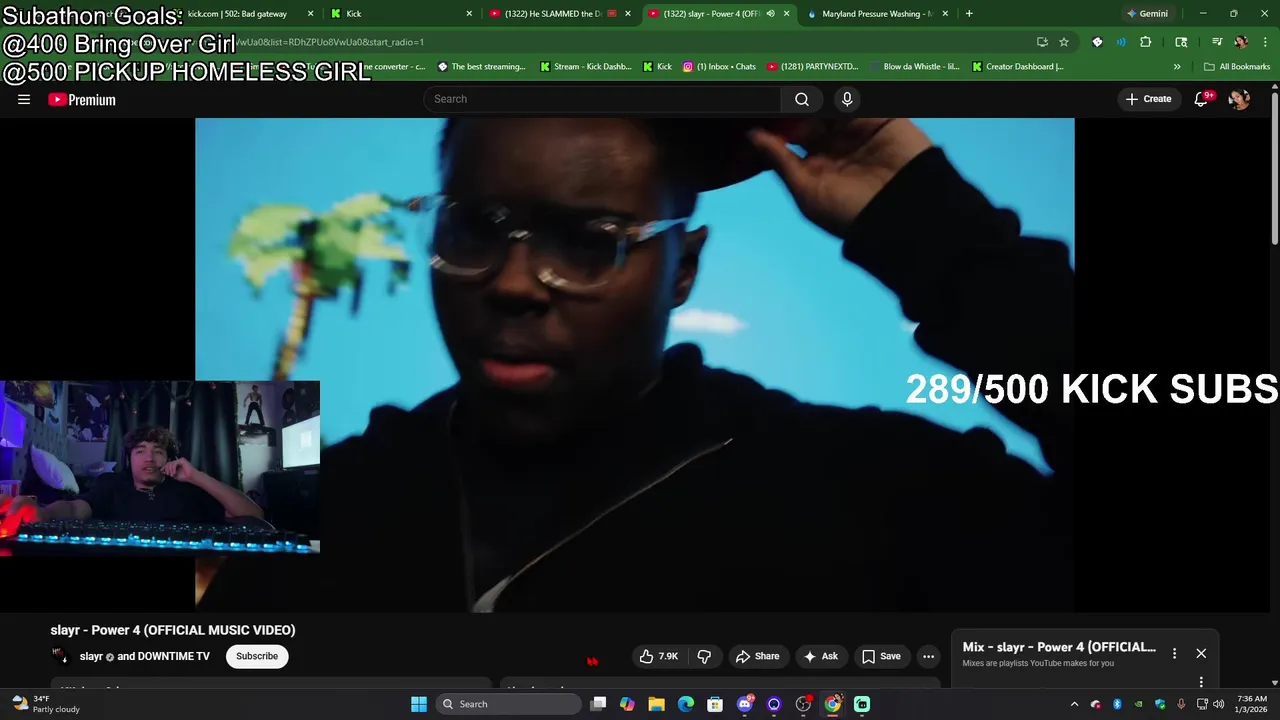Image resolution: width=1280 pixels, height=720 pixels.
Task: Start voice search with microphone icon
Action: [x=847, y=99]
